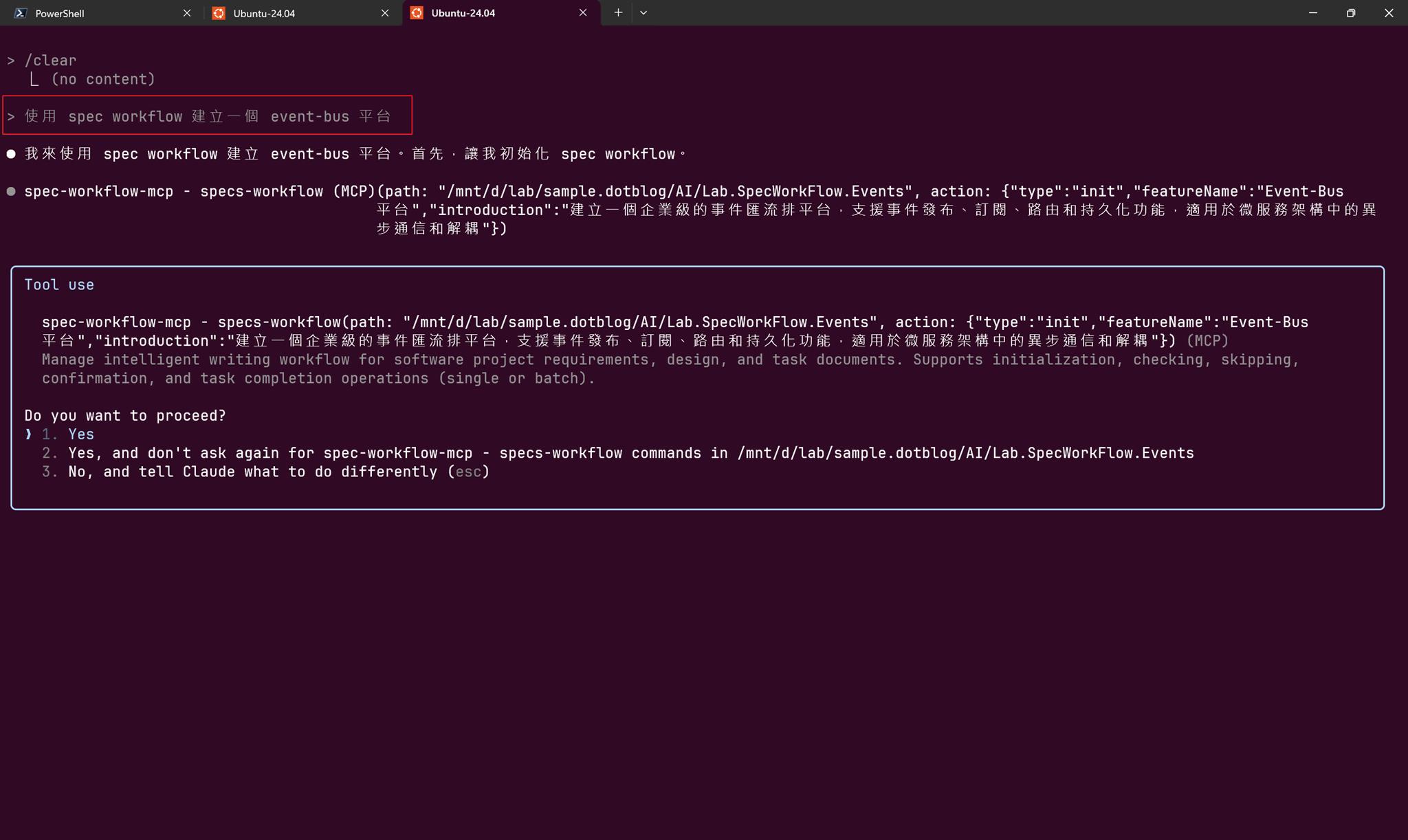Close the first Ubuntu-24.04 tab
This screenshot has height=840, width=1408.
(x=385, y=12)
